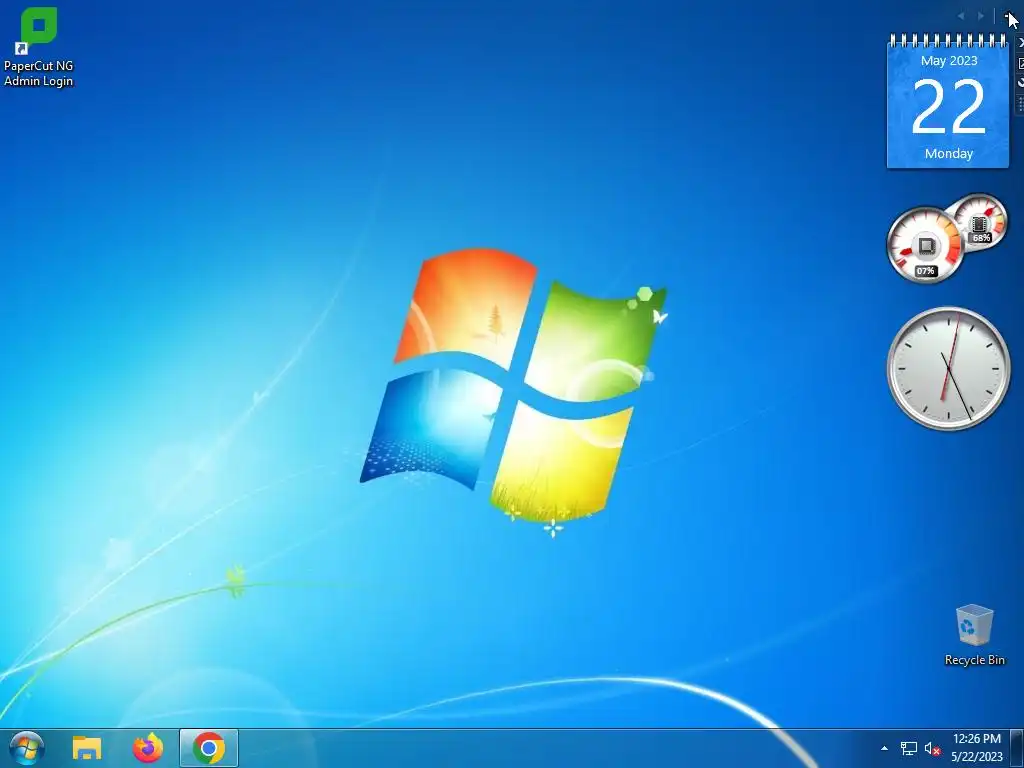Click the memory usage dial showing 68%
The image size is (1024, 768).
pyautogui.click(x=980, y=221)
